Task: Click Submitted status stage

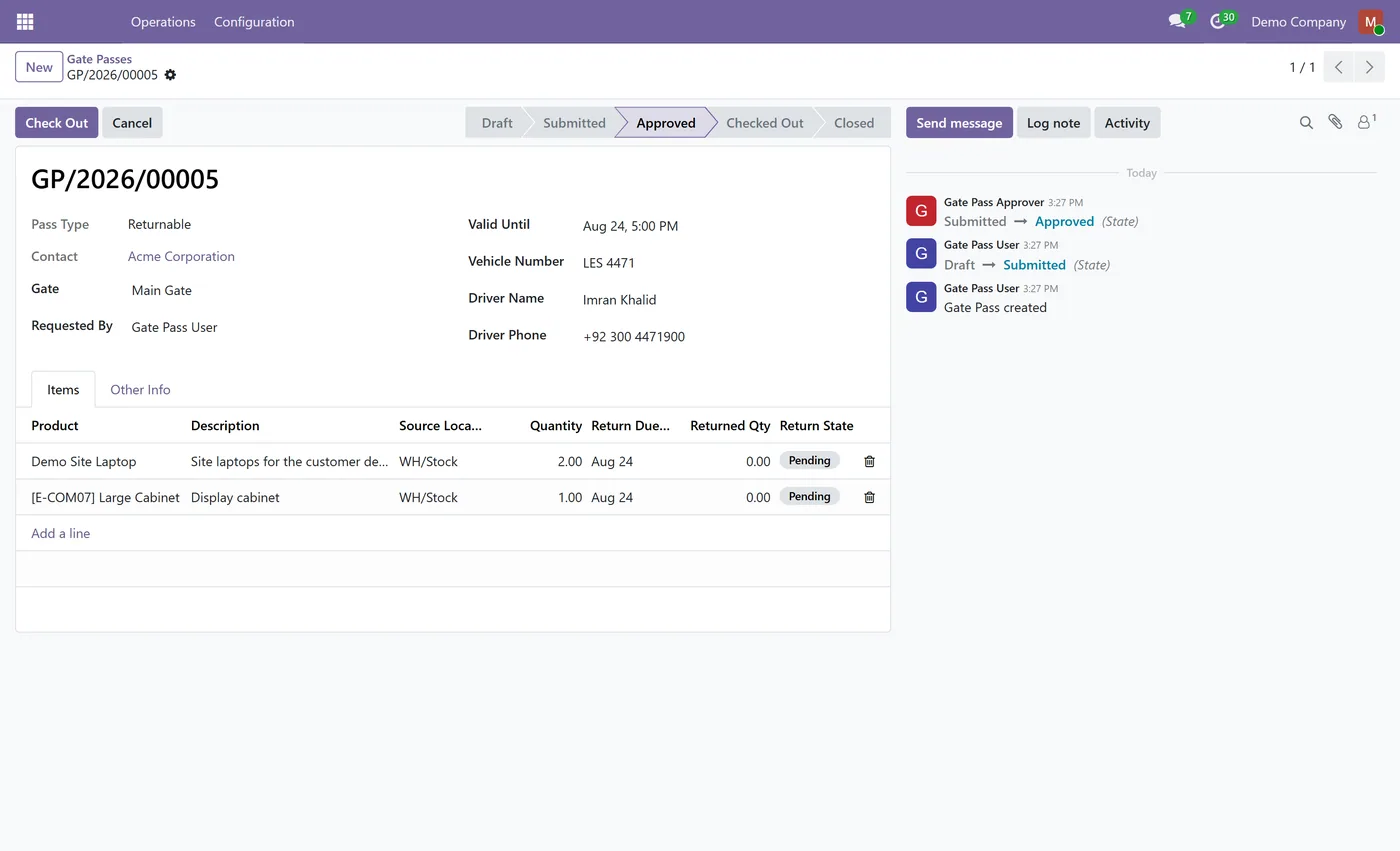Action: pos(574,123)
